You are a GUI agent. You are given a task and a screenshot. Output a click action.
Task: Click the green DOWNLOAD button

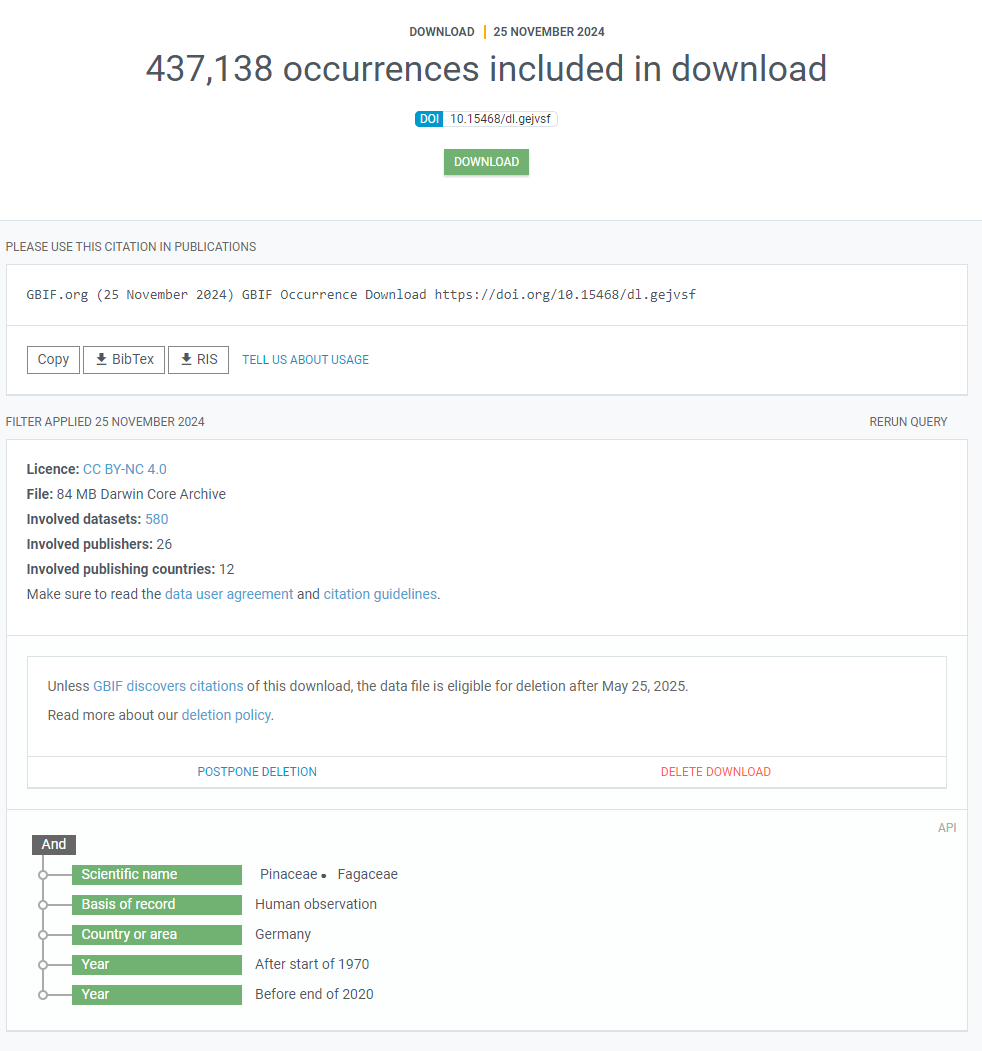click(486, 162)
